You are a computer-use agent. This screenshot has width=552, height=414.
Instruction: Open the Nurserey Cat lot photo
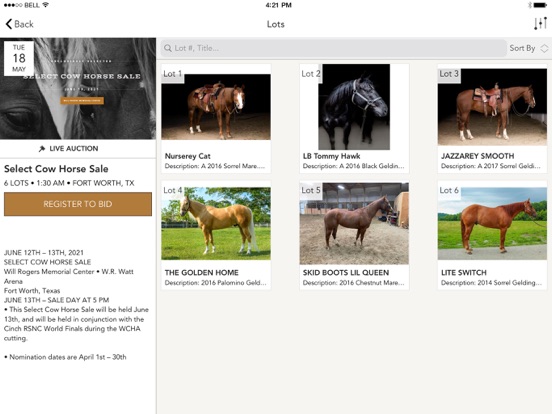[x=216, y=107]
